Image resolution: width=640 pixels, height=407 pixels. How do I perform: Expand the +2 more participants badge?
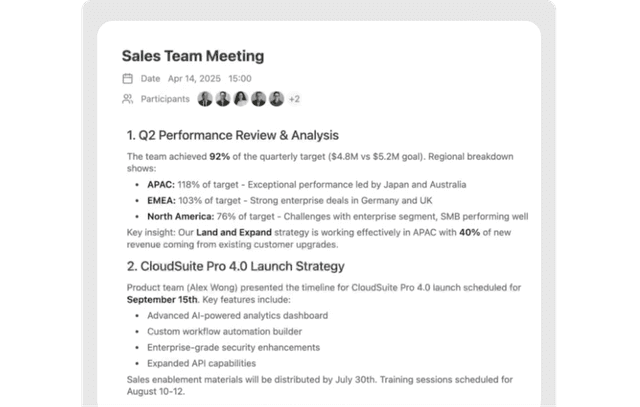(x=294, y=99)
